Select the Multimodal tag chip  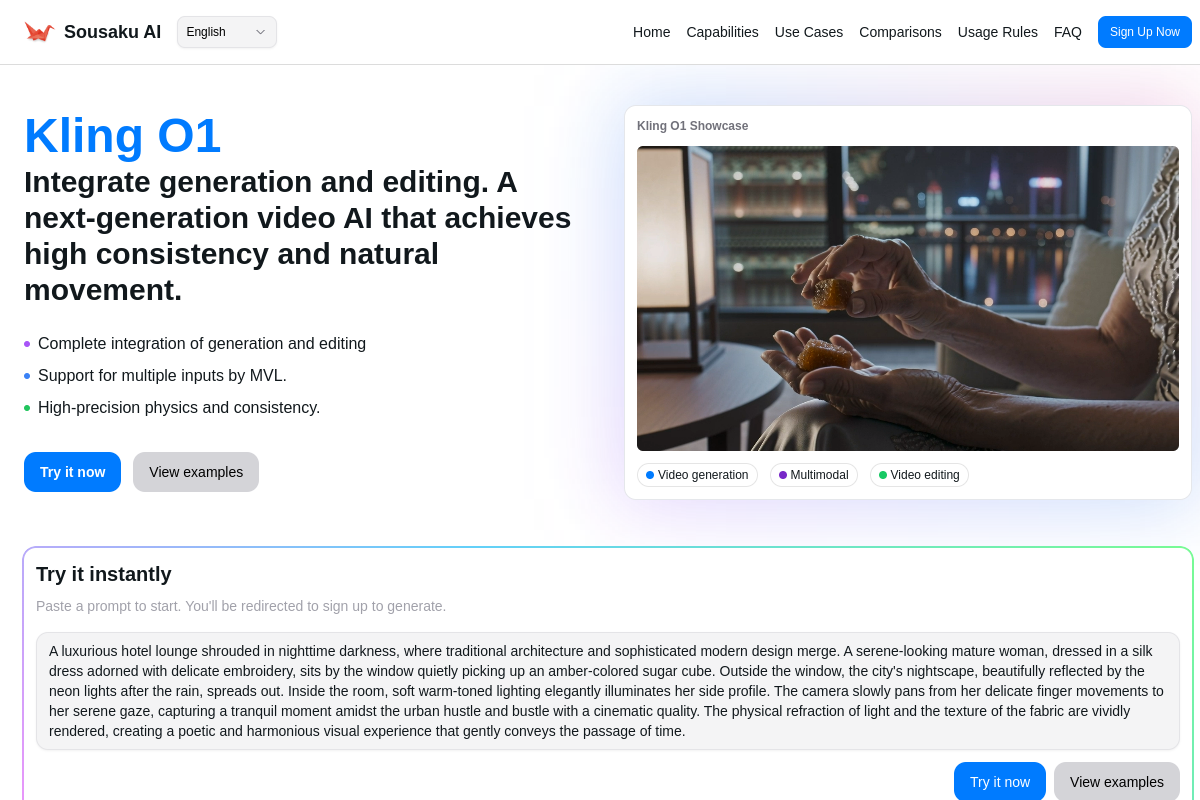pos(813,475)
